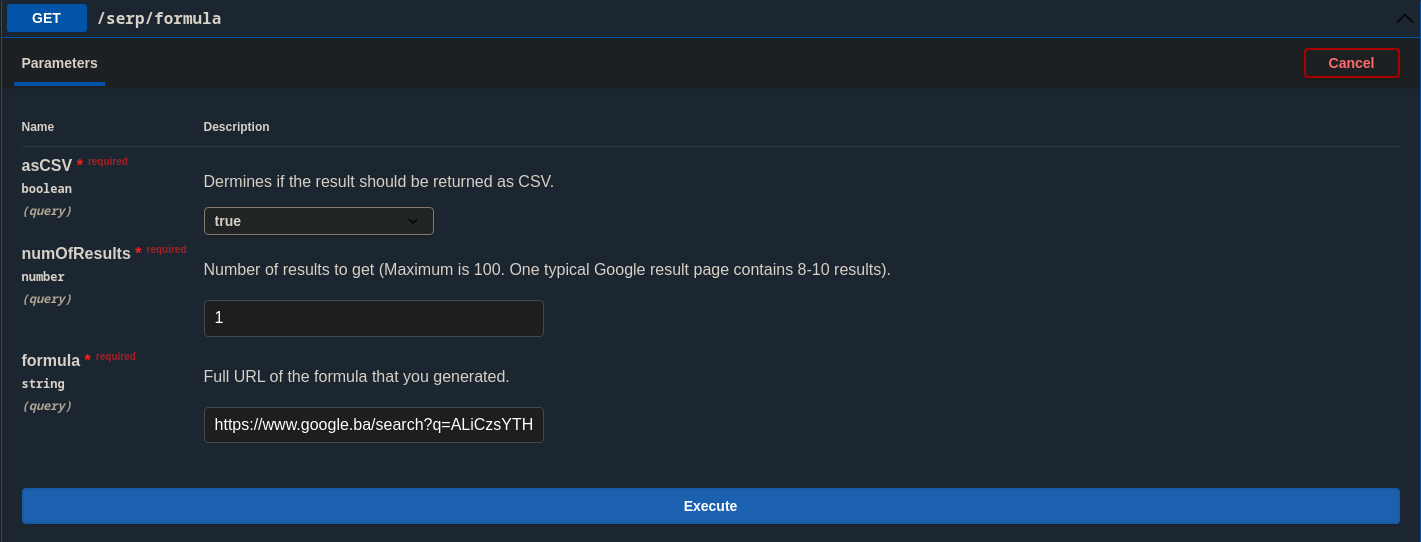Click the asCSV select arrow icon
Screen dimensions: 1421x542
click(x=413, y=221)
